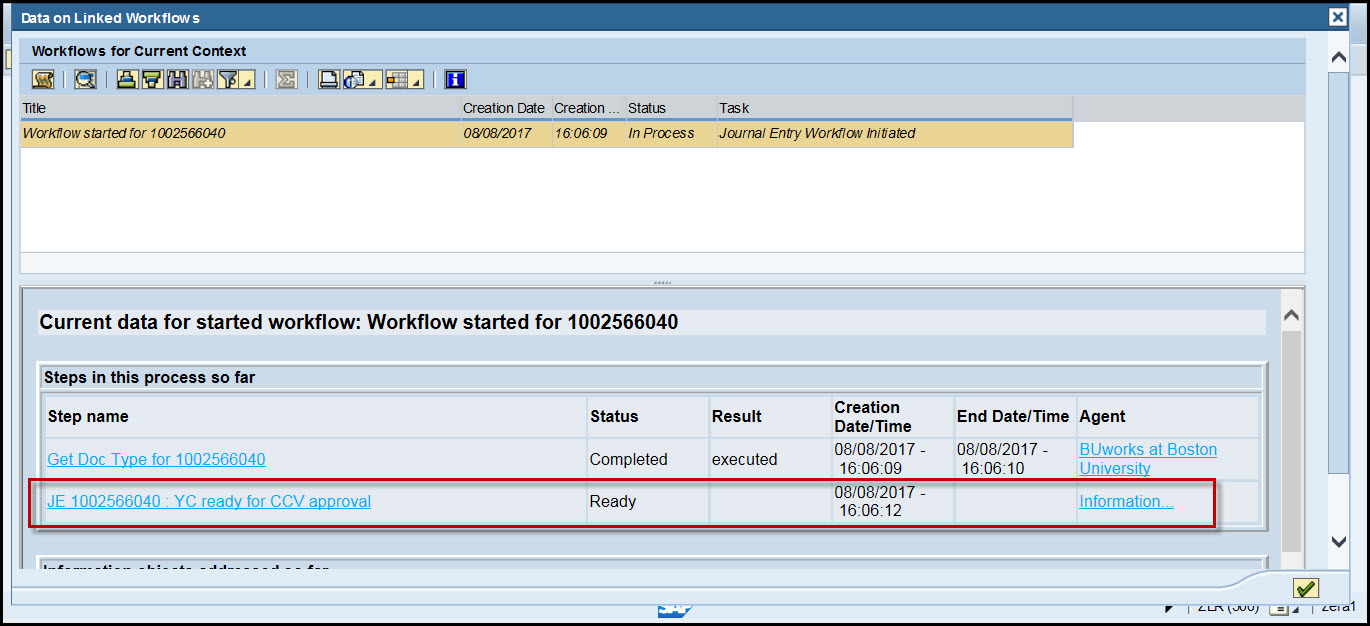Select the Refresh icon on the workflow toolbar
Screen dimensions: 1370x626
pos(86,79)
